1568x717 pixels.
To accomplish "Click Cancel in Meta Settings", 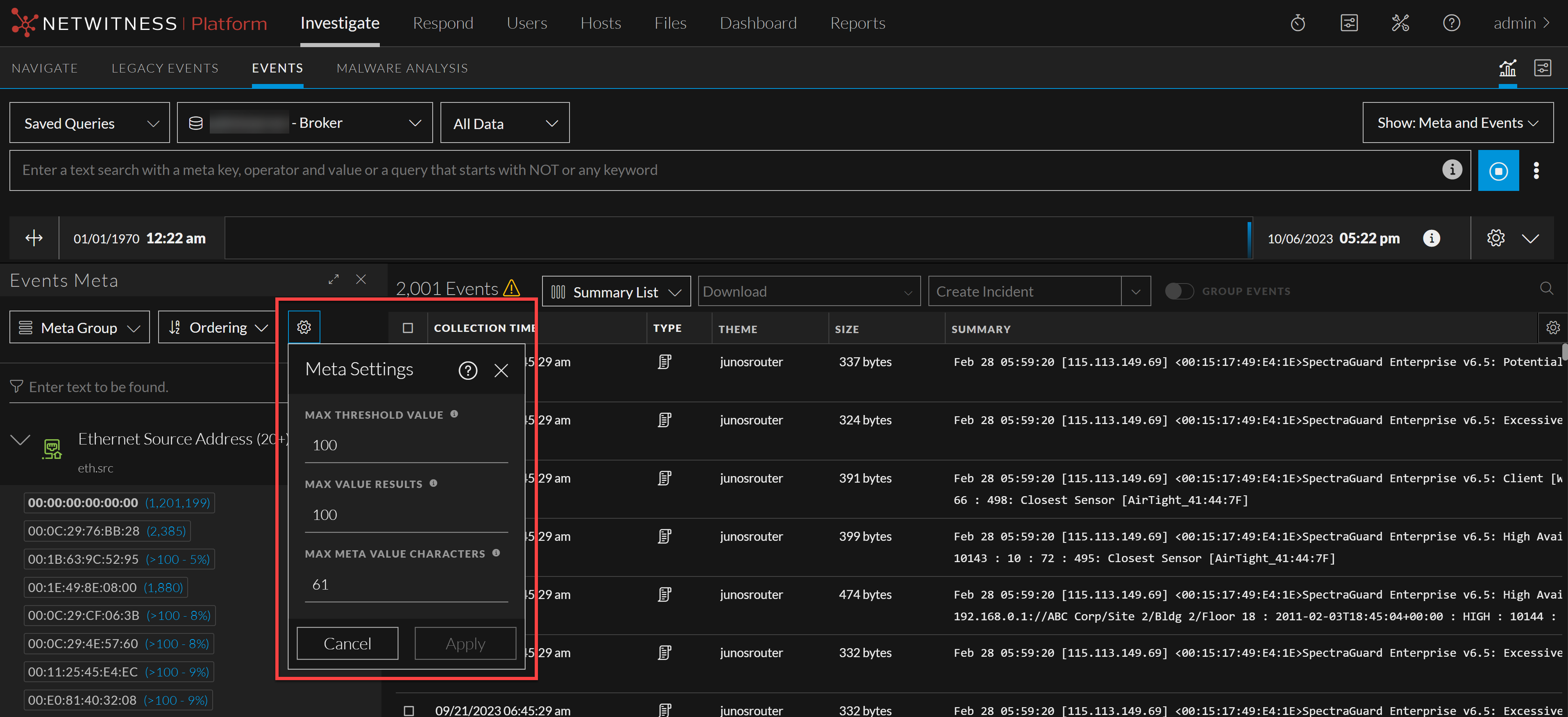I will coord(347,643).
